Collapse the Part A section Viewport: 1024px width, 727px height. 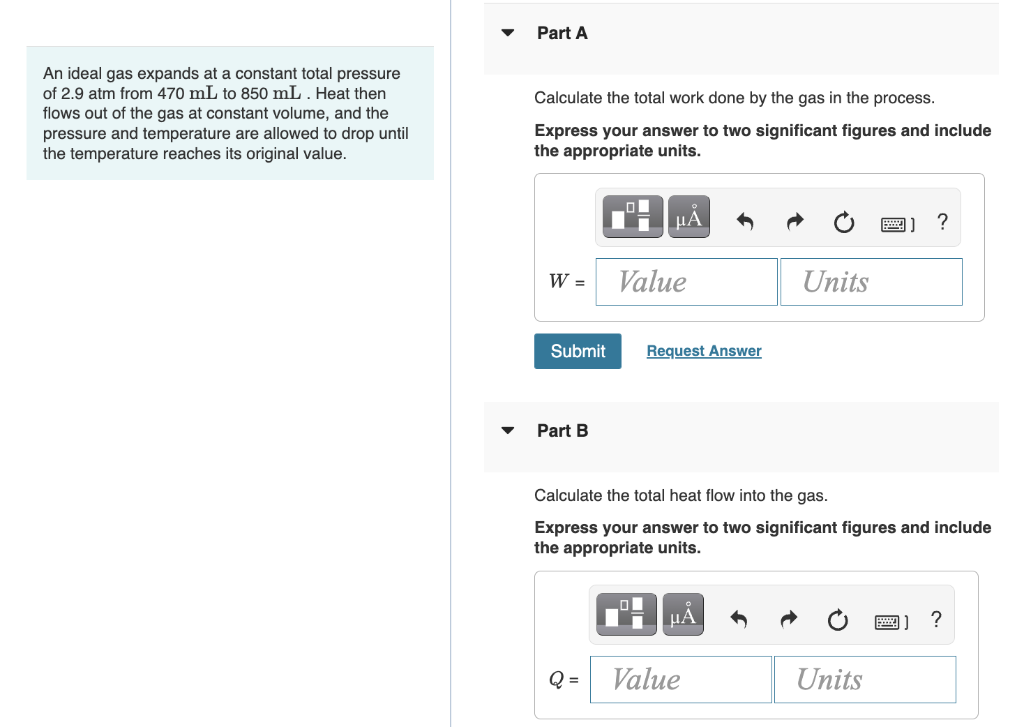pos(507,33)
